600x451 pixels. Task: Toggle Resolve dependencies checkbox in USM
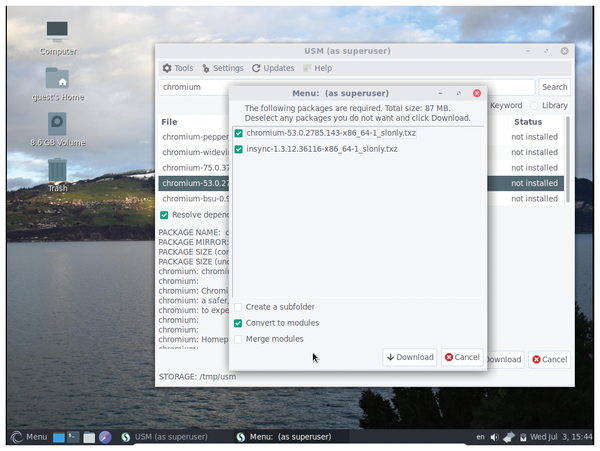(x=164, y=215)
